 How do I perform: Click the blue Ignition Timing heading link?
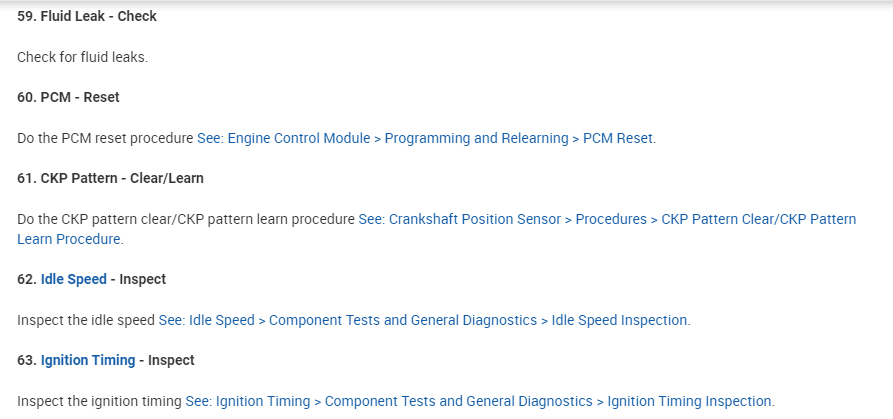(x=88, y=360)
